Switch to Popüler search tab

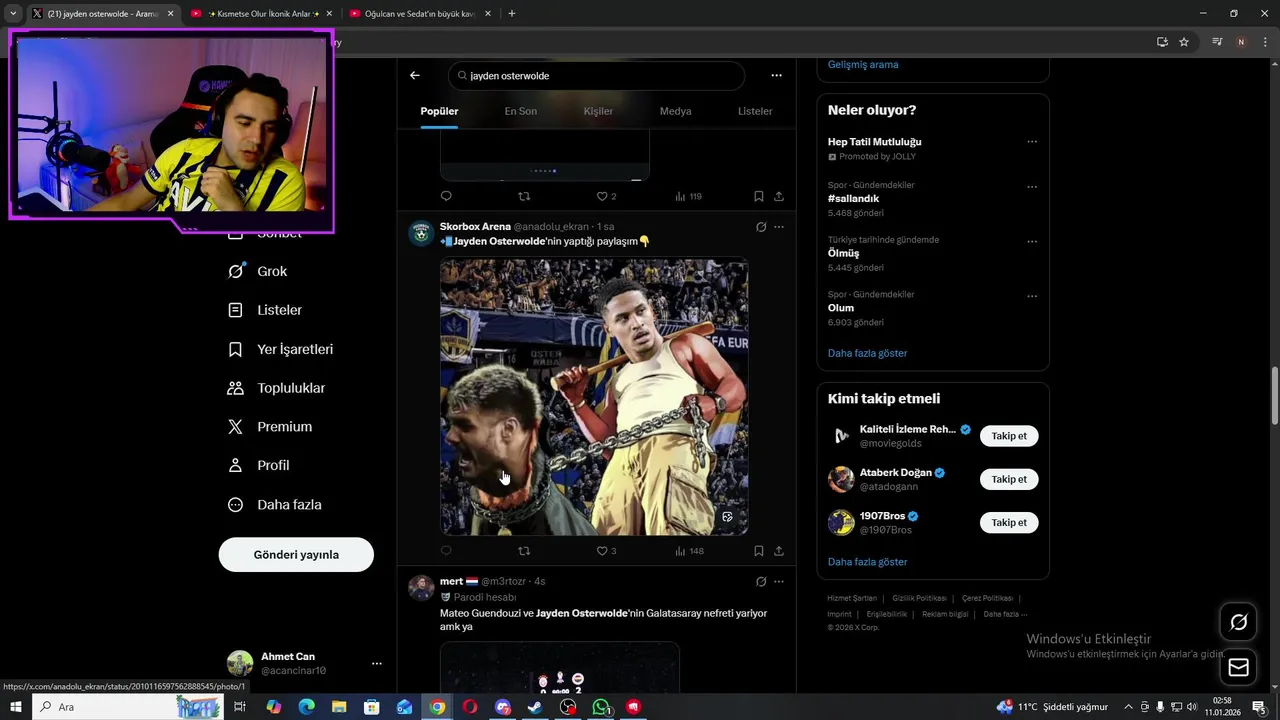[x=439, y=111]
